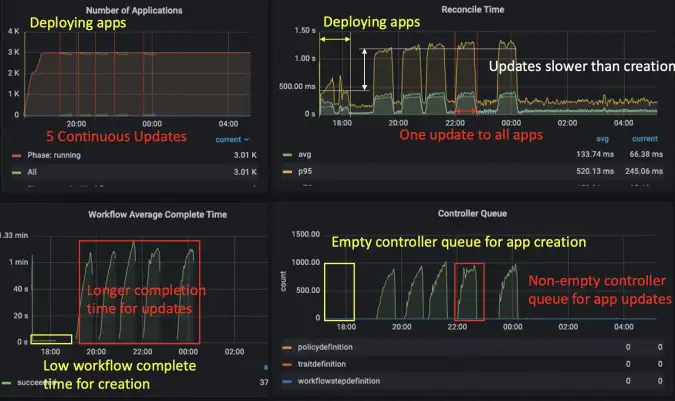This screenshot has width=675, height=401.
Task: Sort Number of Applications legend by current column
Action: 232,139
